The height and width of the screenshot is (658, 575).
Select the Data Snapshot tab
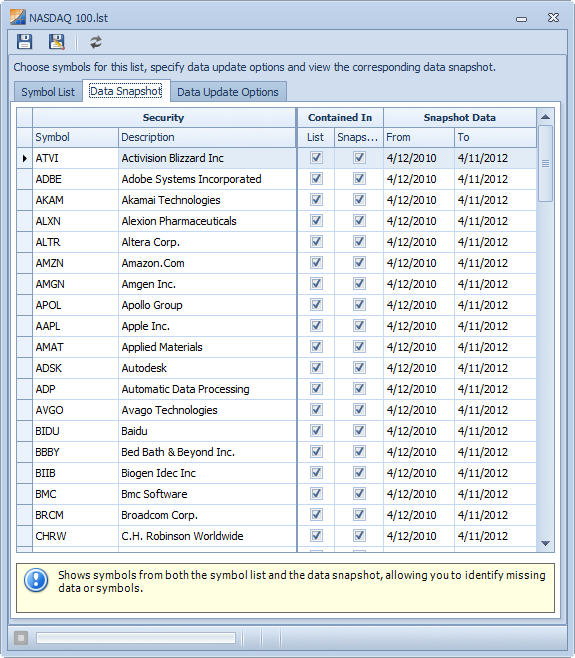tap(126, 91)
